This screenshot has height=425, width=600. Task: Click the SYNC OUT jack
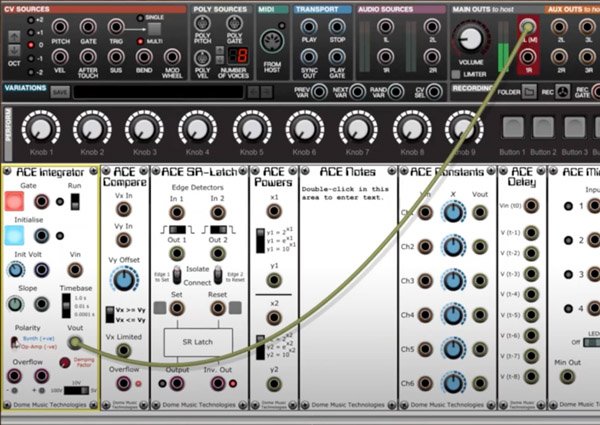click(x=309, y=57)
